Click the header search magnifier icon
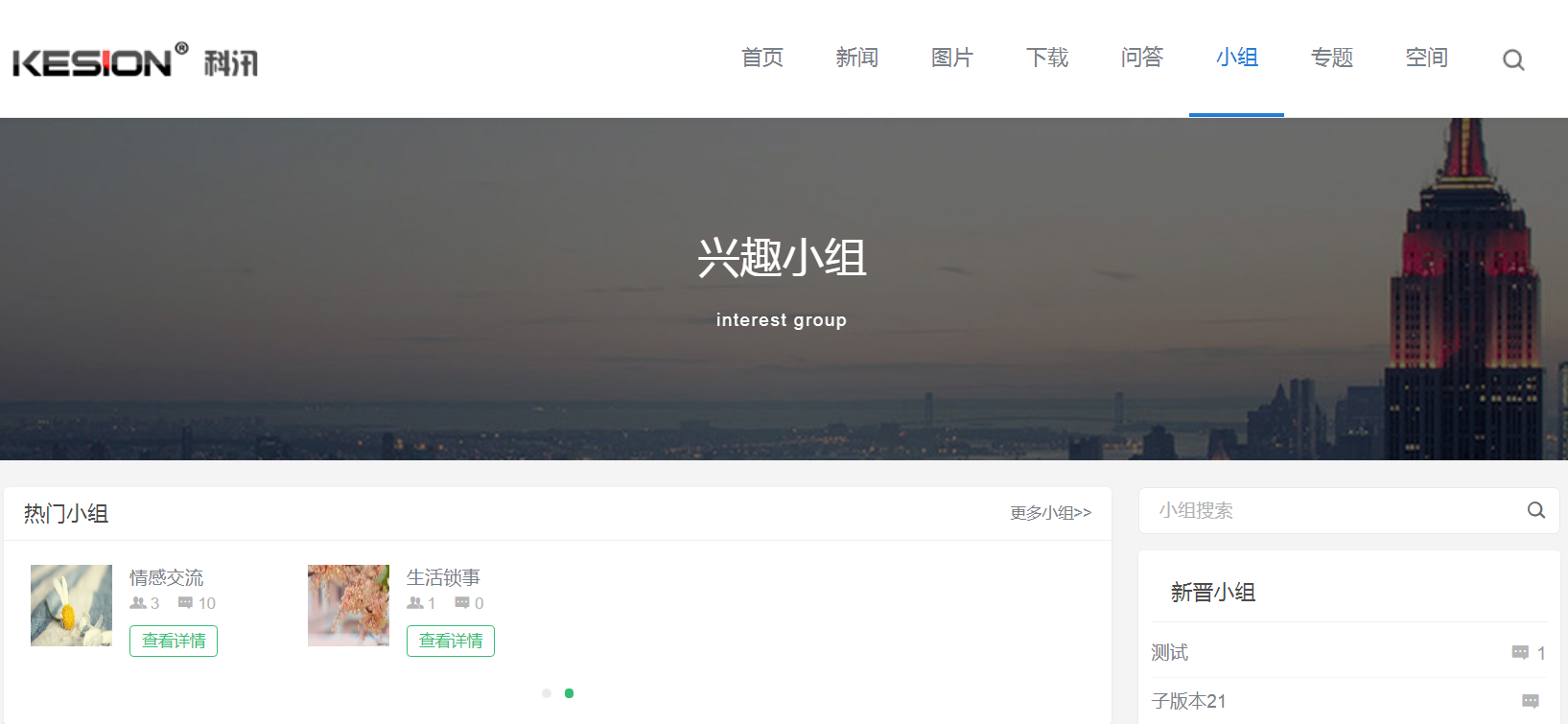The height and width of the screenshot is (724, 1568). tap(1513, 60)
